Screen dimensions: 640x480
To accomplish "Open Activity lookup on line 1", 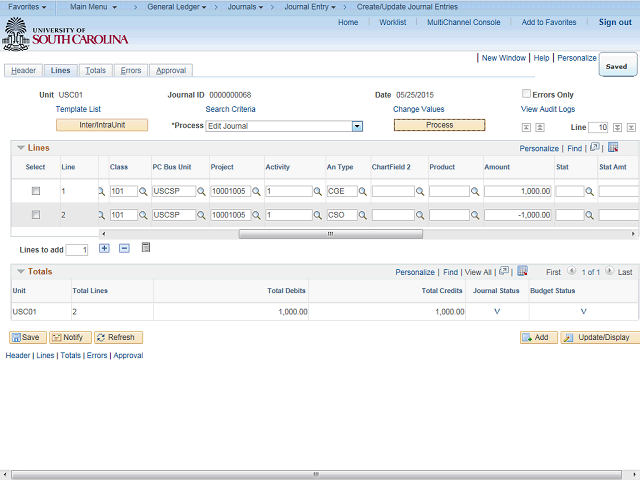I will click(318, 191).
